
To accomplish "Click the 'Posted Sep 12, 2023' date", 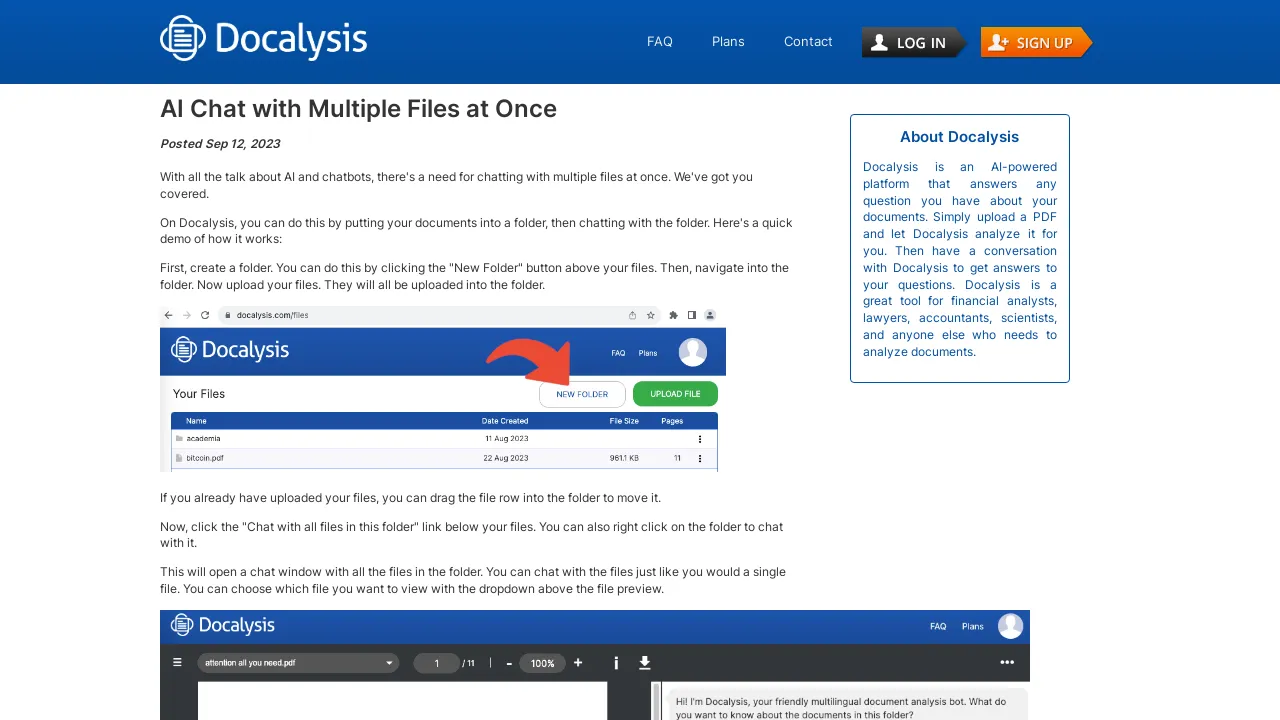I will 220,144.
